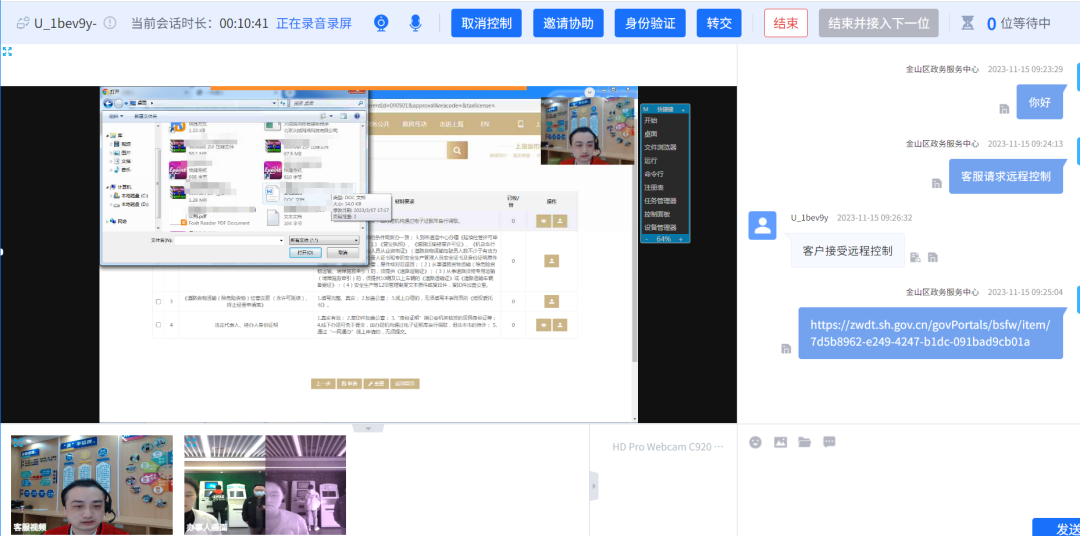Click the back arrow in file dialog

pyautogui.click(x=107, y=103)
